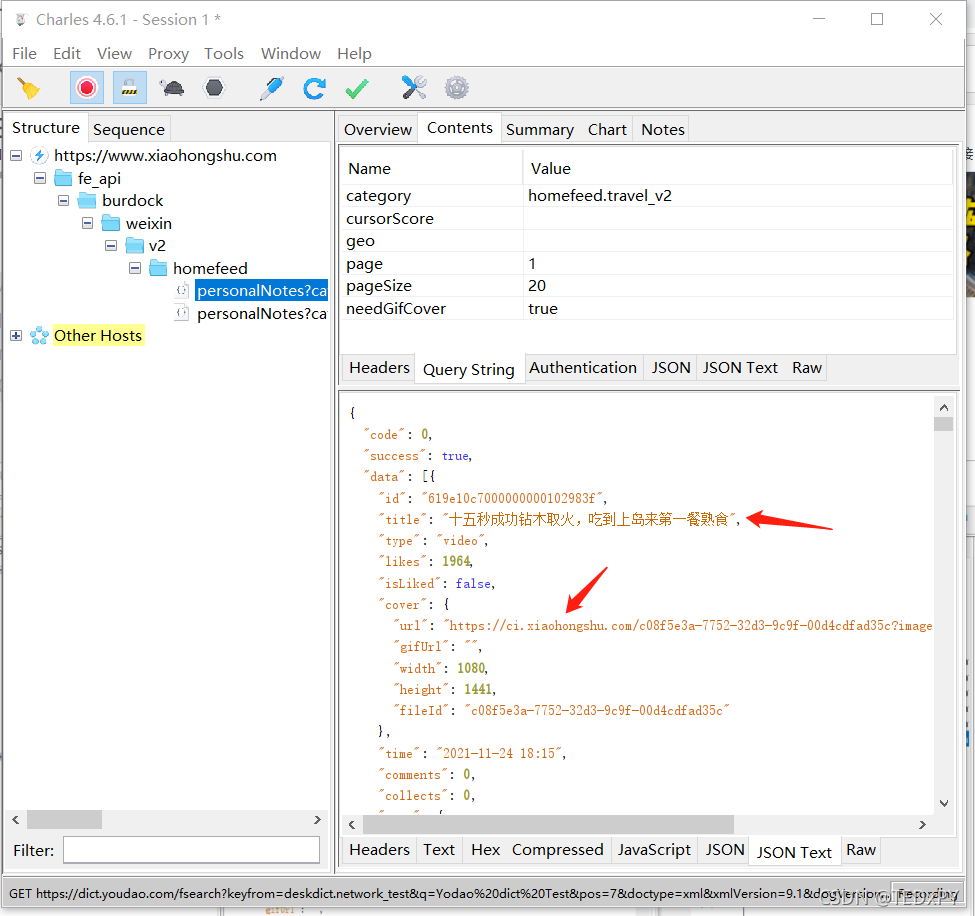Open response Compressed tab

coord(558,849)
